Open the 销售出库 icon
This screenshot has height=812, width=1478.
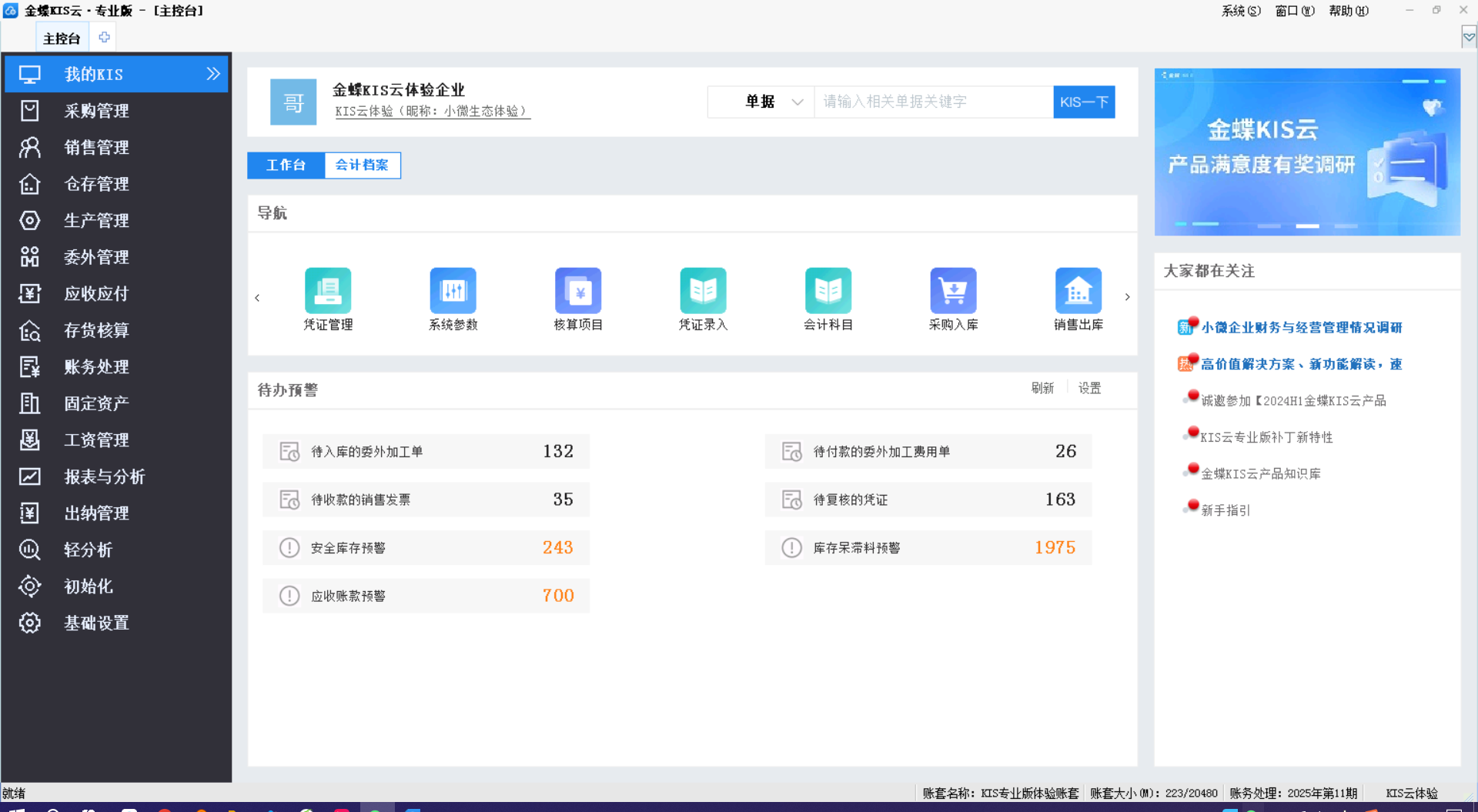coord(1078,291)
